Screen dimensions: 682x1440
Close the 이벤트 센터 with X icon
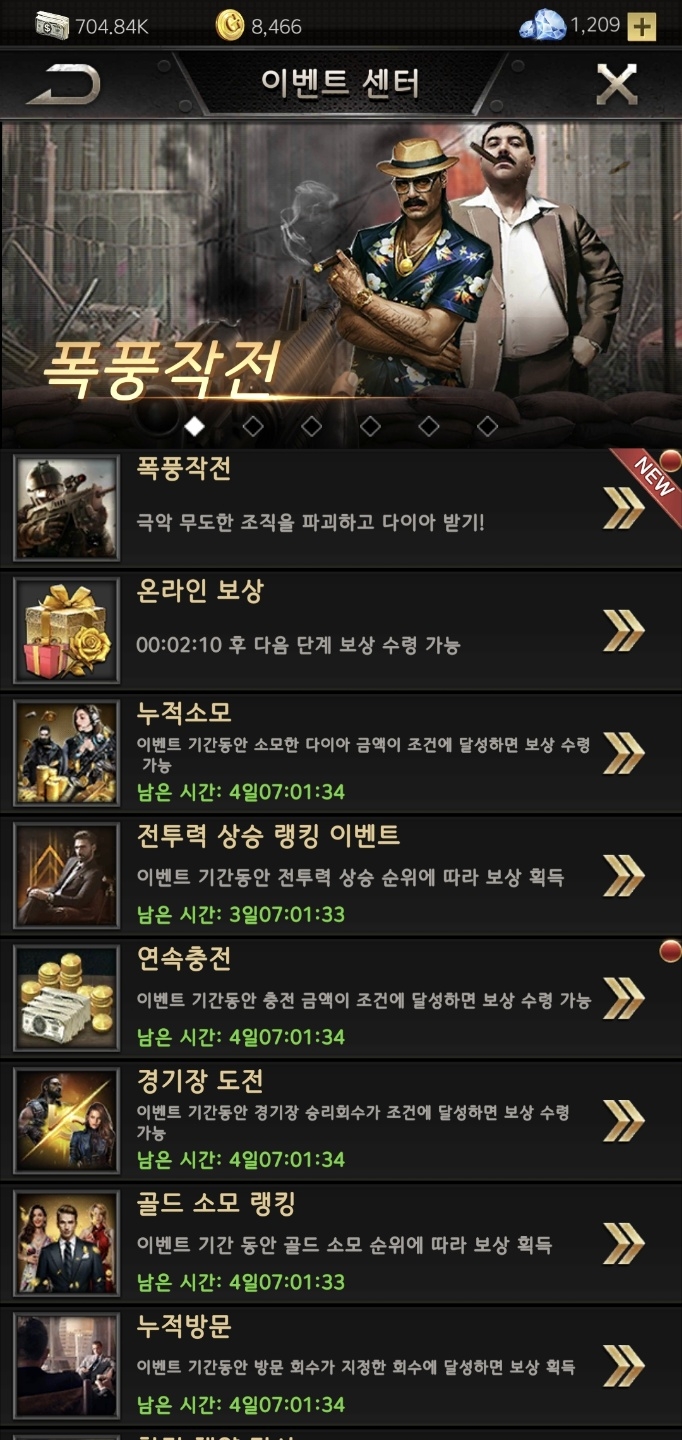point(616,84)
